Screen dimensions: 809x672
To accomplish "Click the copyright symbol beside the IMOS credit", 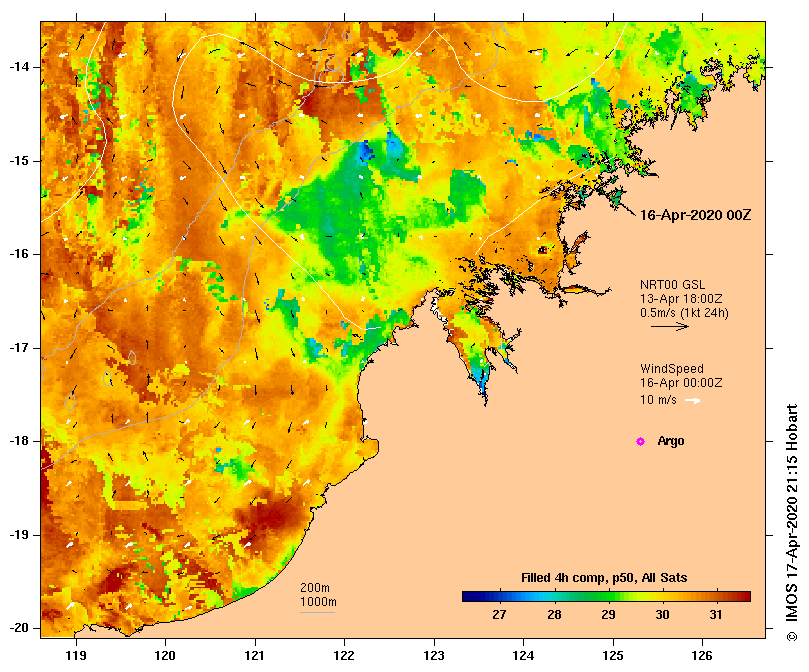I will 791,637.
